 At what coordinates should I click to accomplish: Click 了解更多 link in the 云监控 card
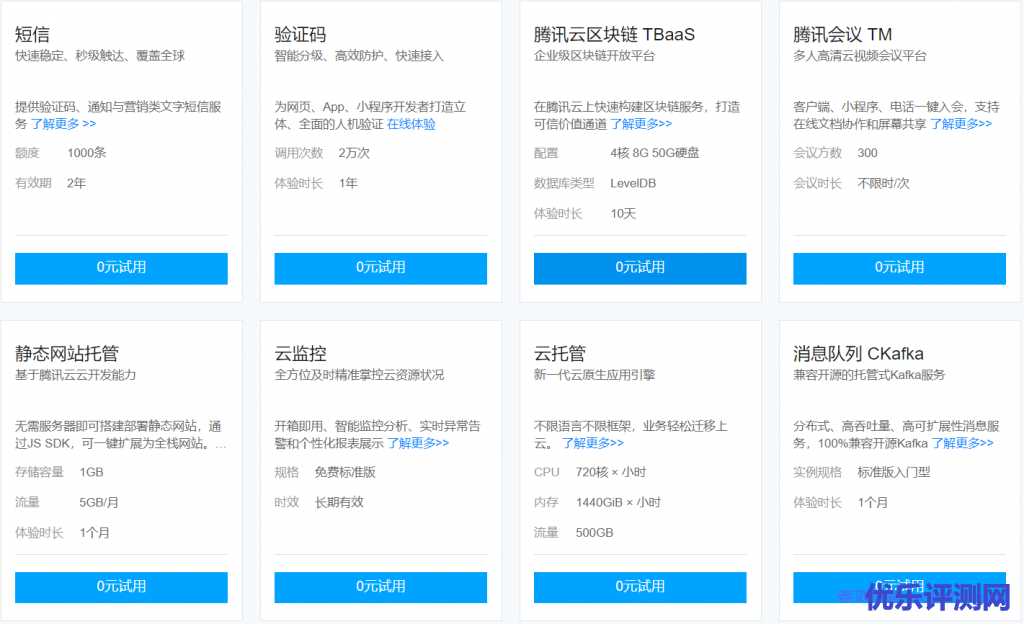coord(418,443)
